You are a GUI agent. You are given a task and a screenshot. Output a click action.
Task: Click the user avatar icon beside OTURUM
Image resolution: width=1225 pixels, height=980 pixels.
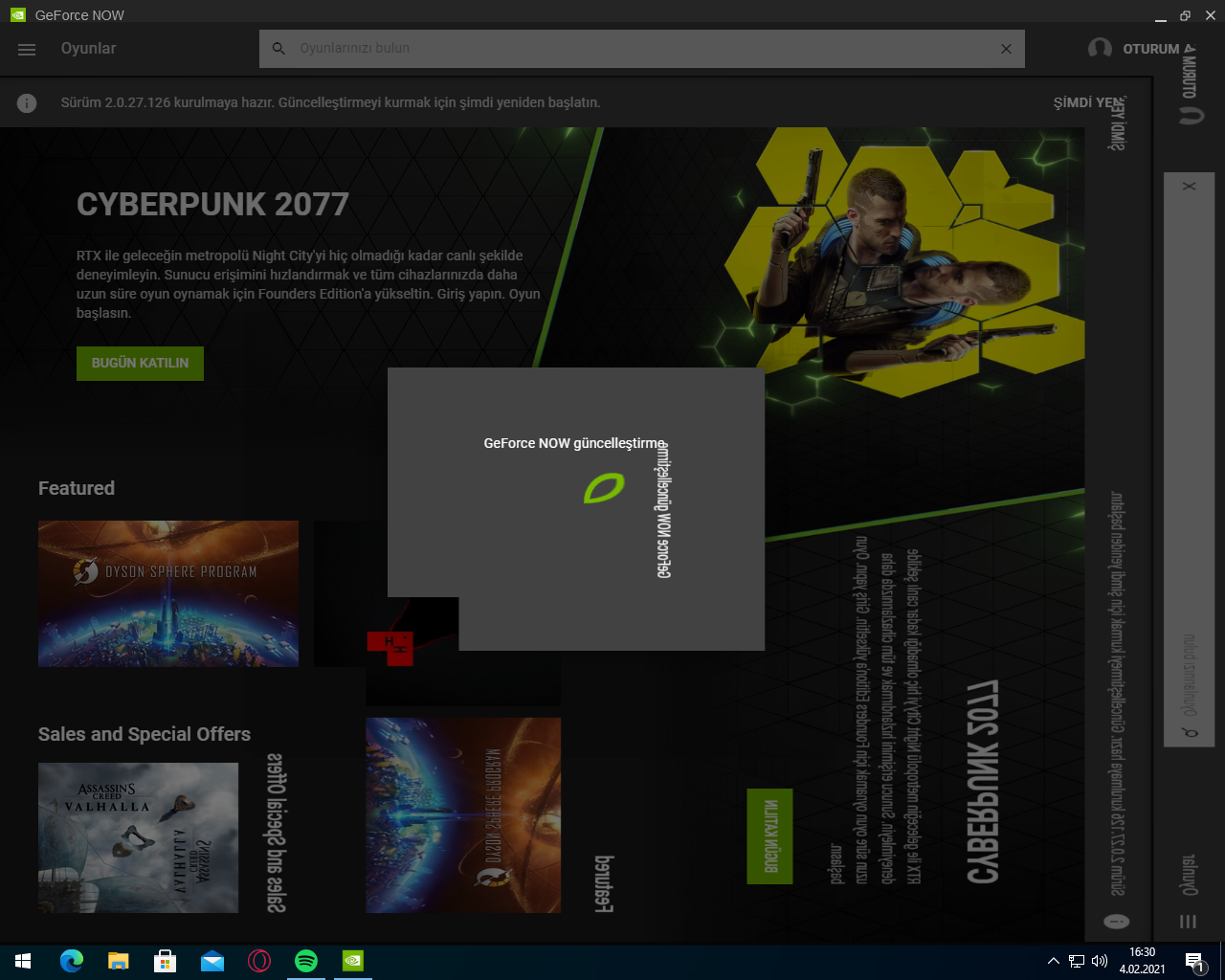[1101, 49]
